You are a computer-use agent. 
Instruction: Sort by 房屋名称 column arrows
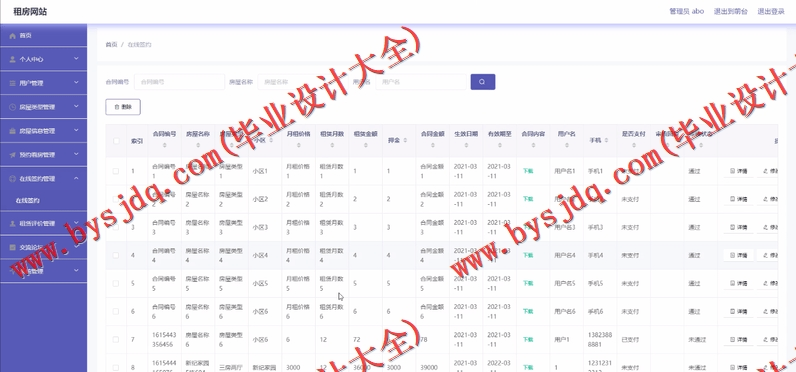(198, 146)
